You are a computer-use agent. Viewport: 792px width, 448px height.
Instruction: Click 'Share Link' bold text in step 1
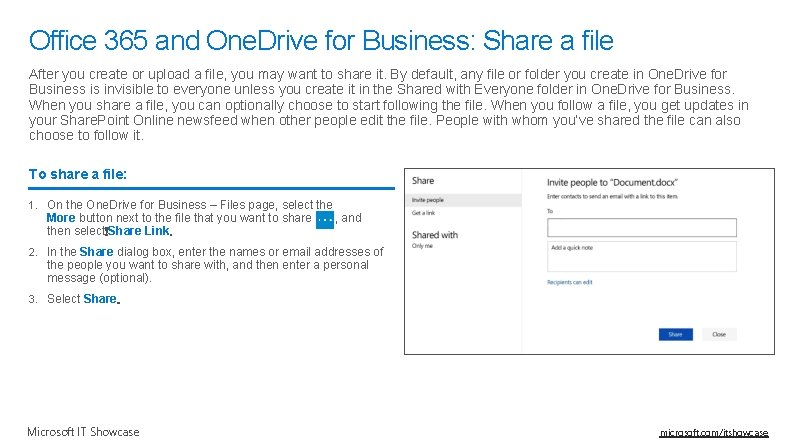(139, 231)
